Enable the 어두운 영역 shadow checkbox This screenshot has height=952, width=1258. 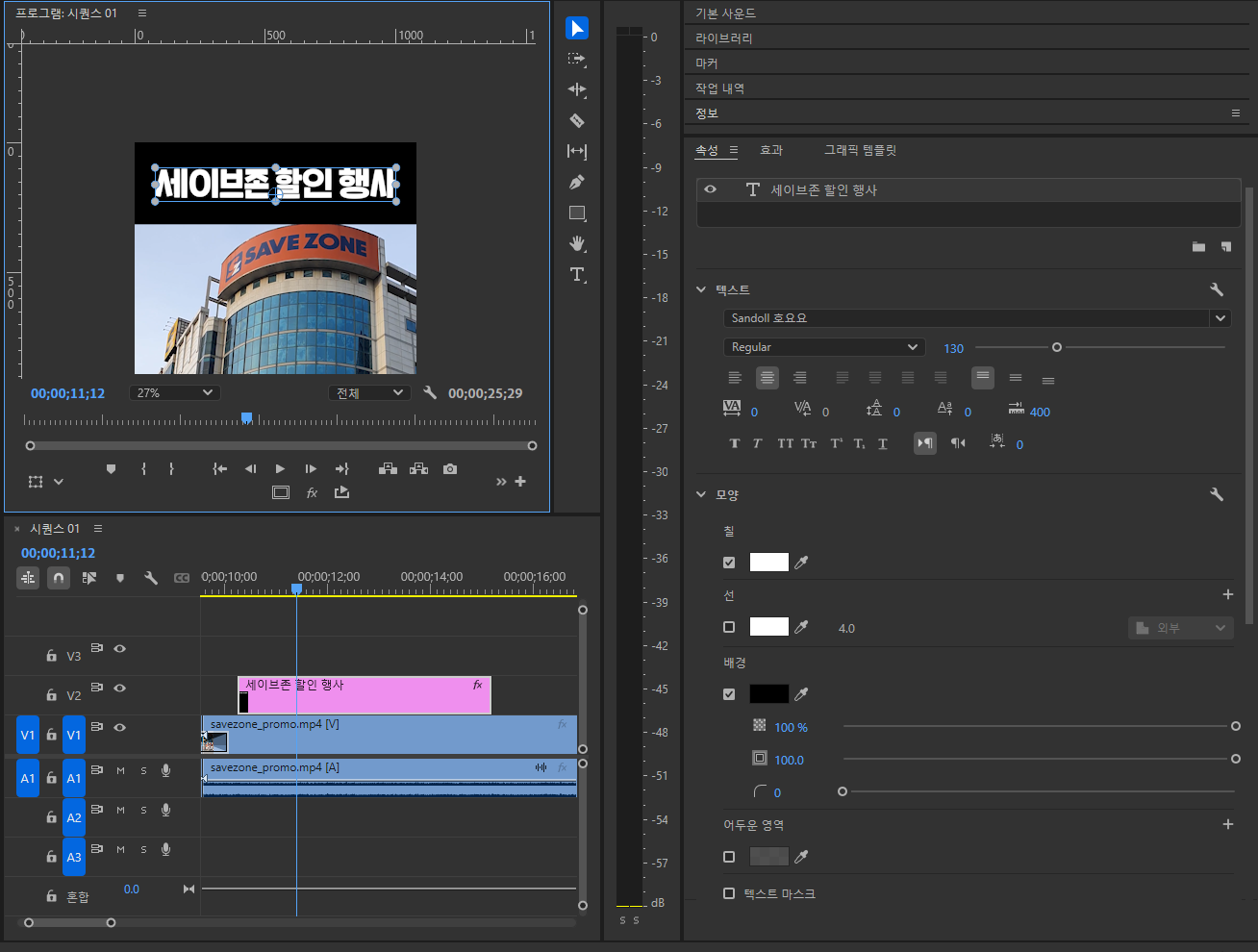[x=729, y=857]
